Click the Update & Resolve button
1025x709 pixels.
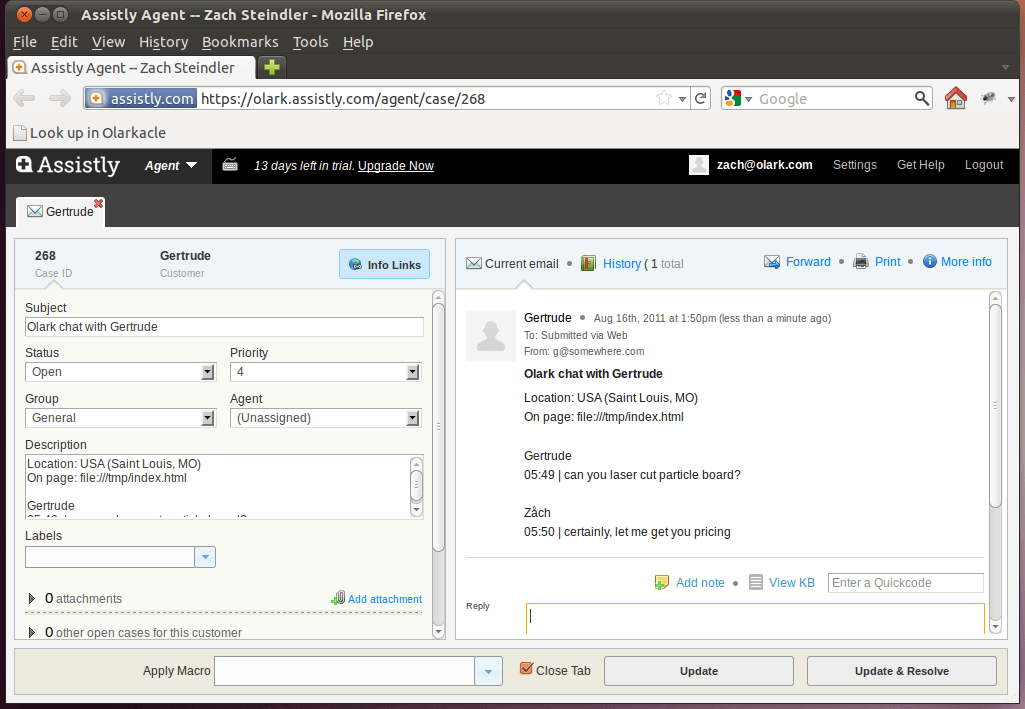901,671
